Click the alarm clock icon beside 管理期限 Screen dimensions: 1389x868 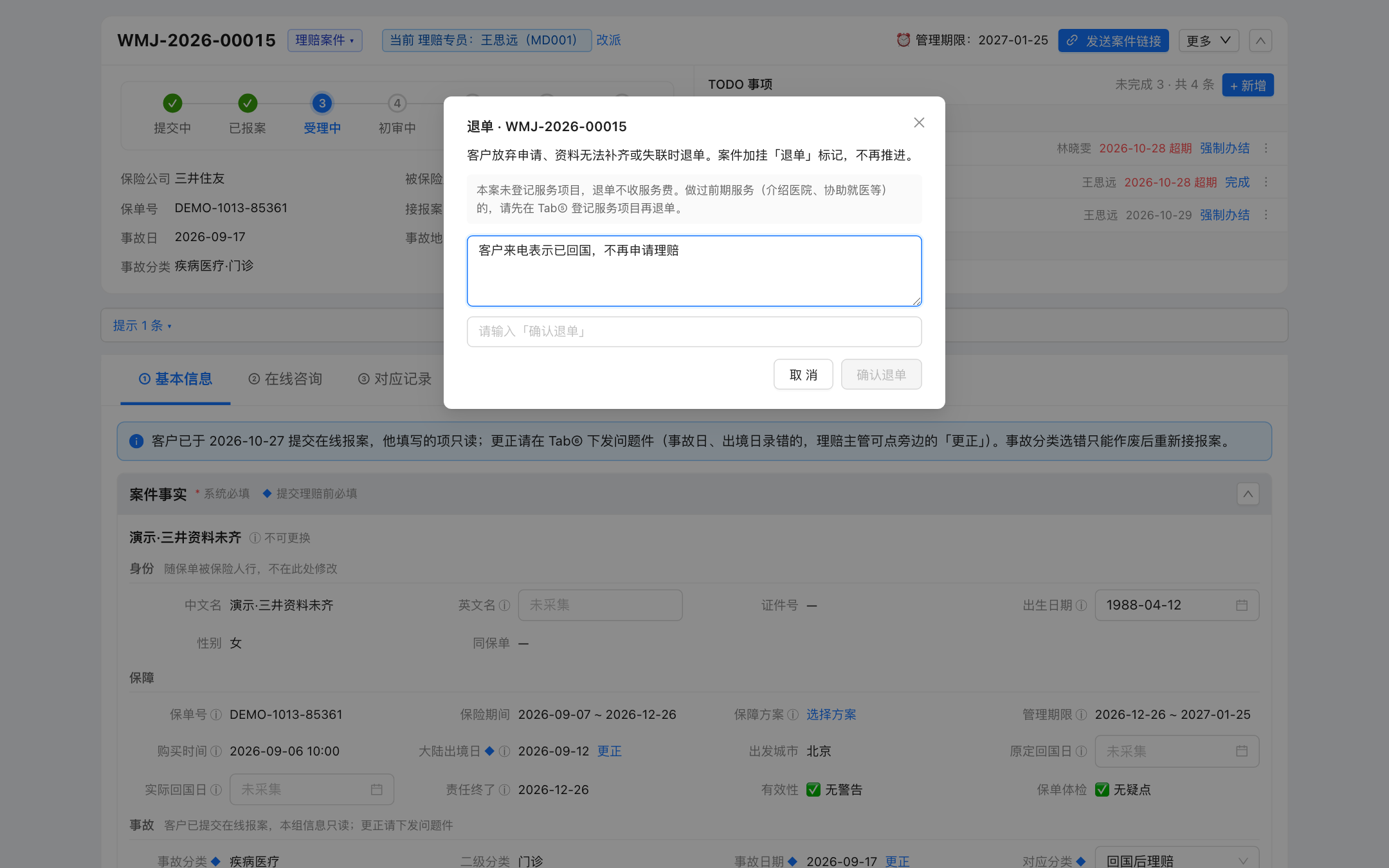pos(903,40)
